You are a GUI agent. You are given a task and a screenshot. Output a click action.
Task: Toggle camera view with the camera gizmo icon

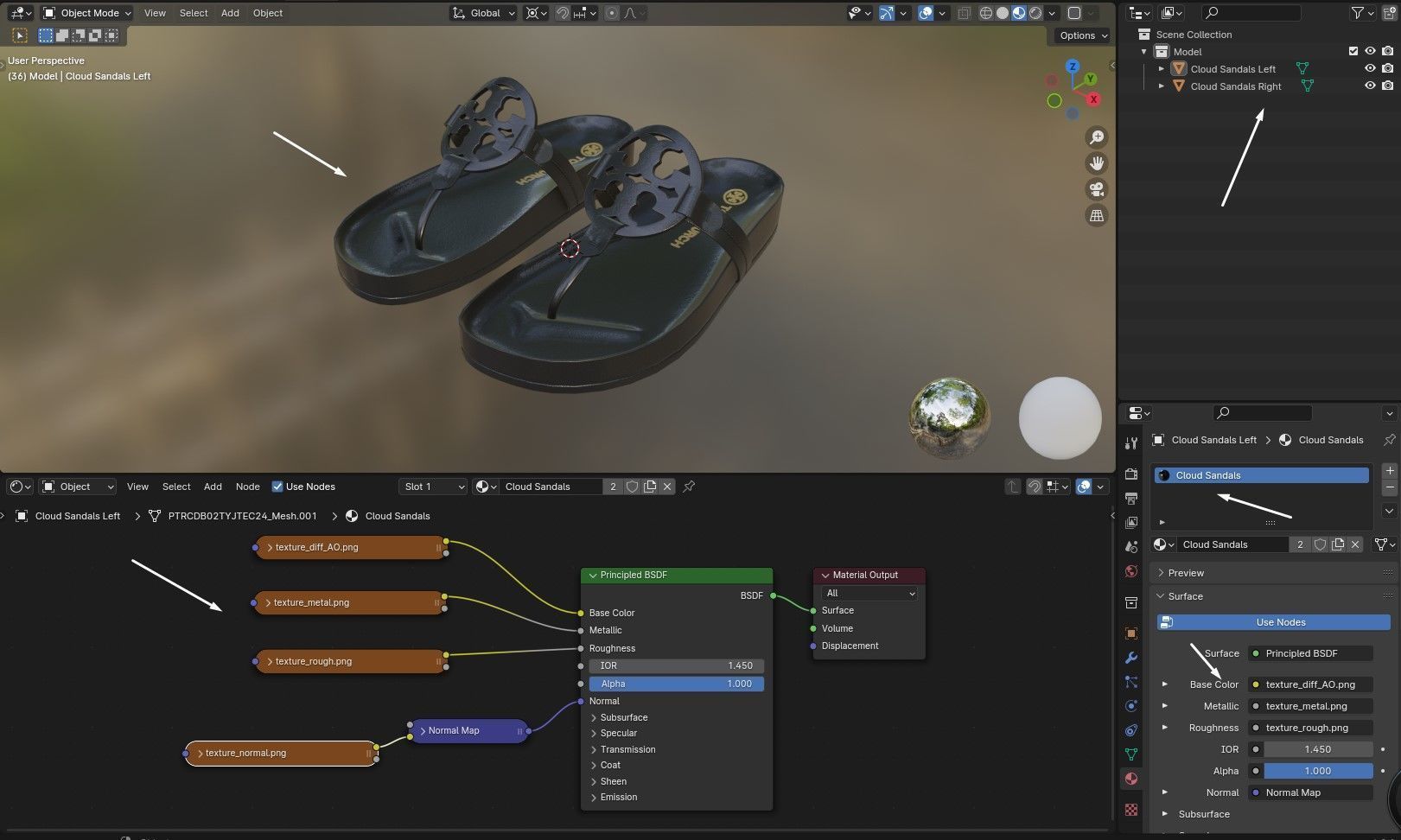(1097, 189)
